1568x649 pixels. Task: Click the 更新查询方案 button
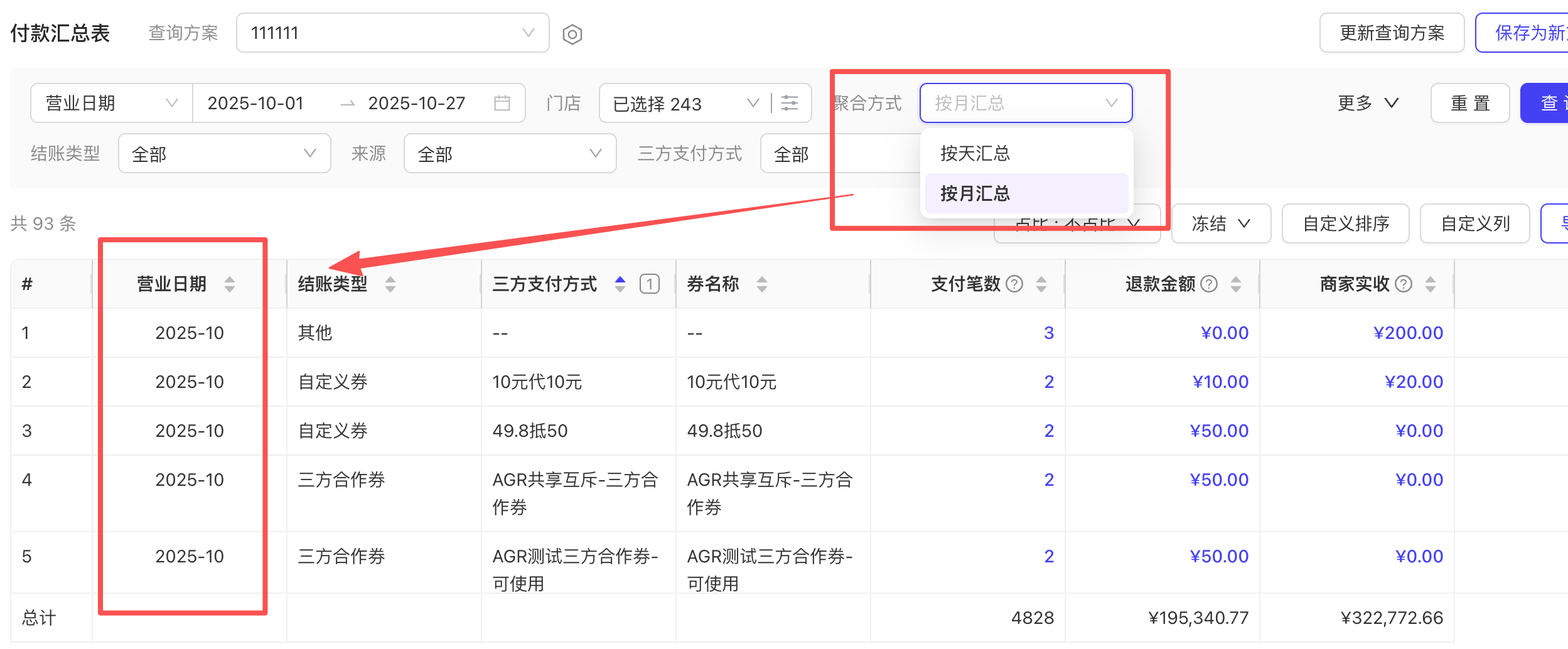pos(1391,33)
